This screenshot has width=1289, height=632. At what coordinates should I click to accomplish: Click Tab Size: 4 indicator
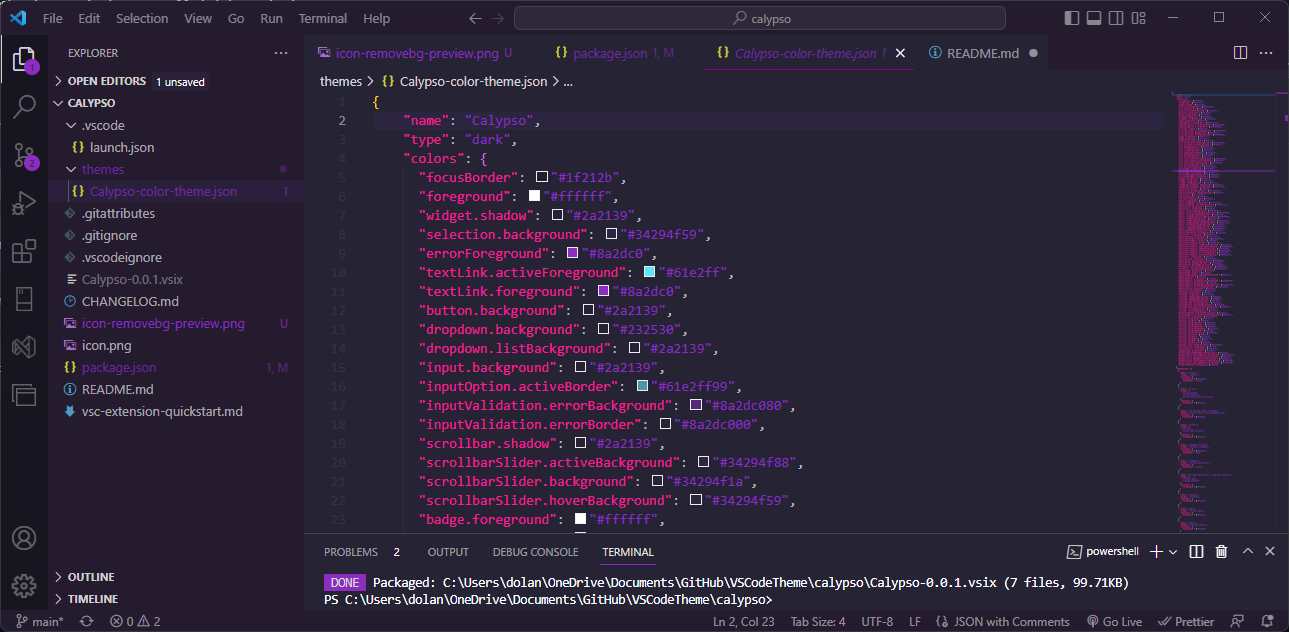pos(817,621)
